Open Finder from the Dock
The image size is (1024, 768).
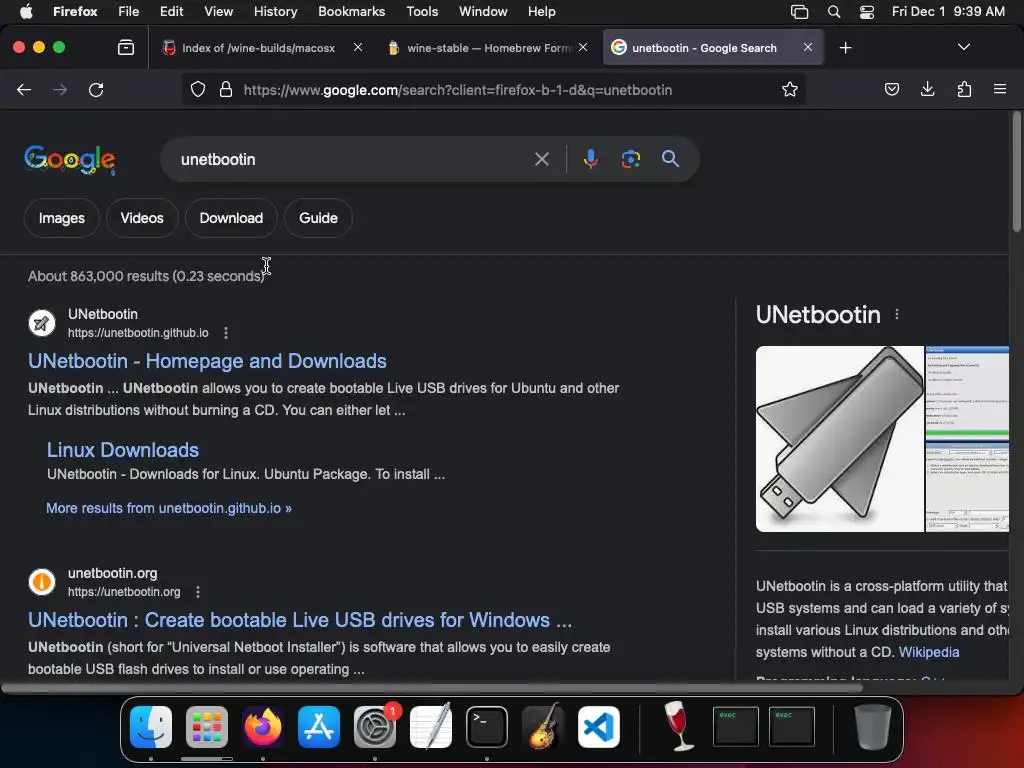click(x=151, y=727)
